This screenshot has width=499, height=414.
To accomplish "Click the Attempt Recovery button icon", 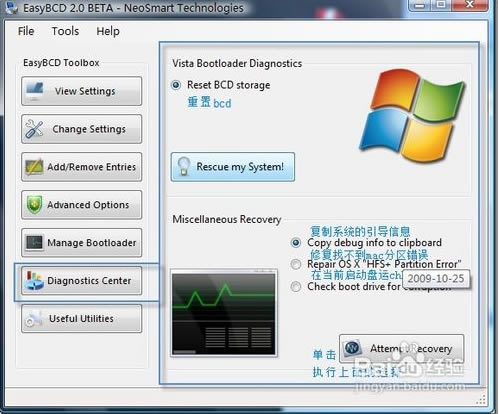I will tap(352, 348).
